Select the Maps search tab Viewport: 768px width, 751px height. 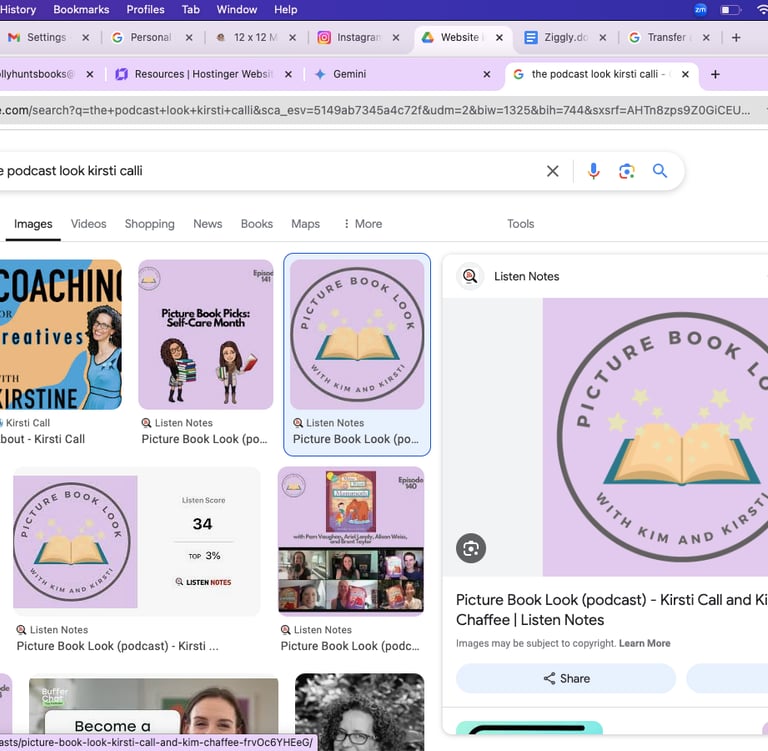[x=306, y=224]
